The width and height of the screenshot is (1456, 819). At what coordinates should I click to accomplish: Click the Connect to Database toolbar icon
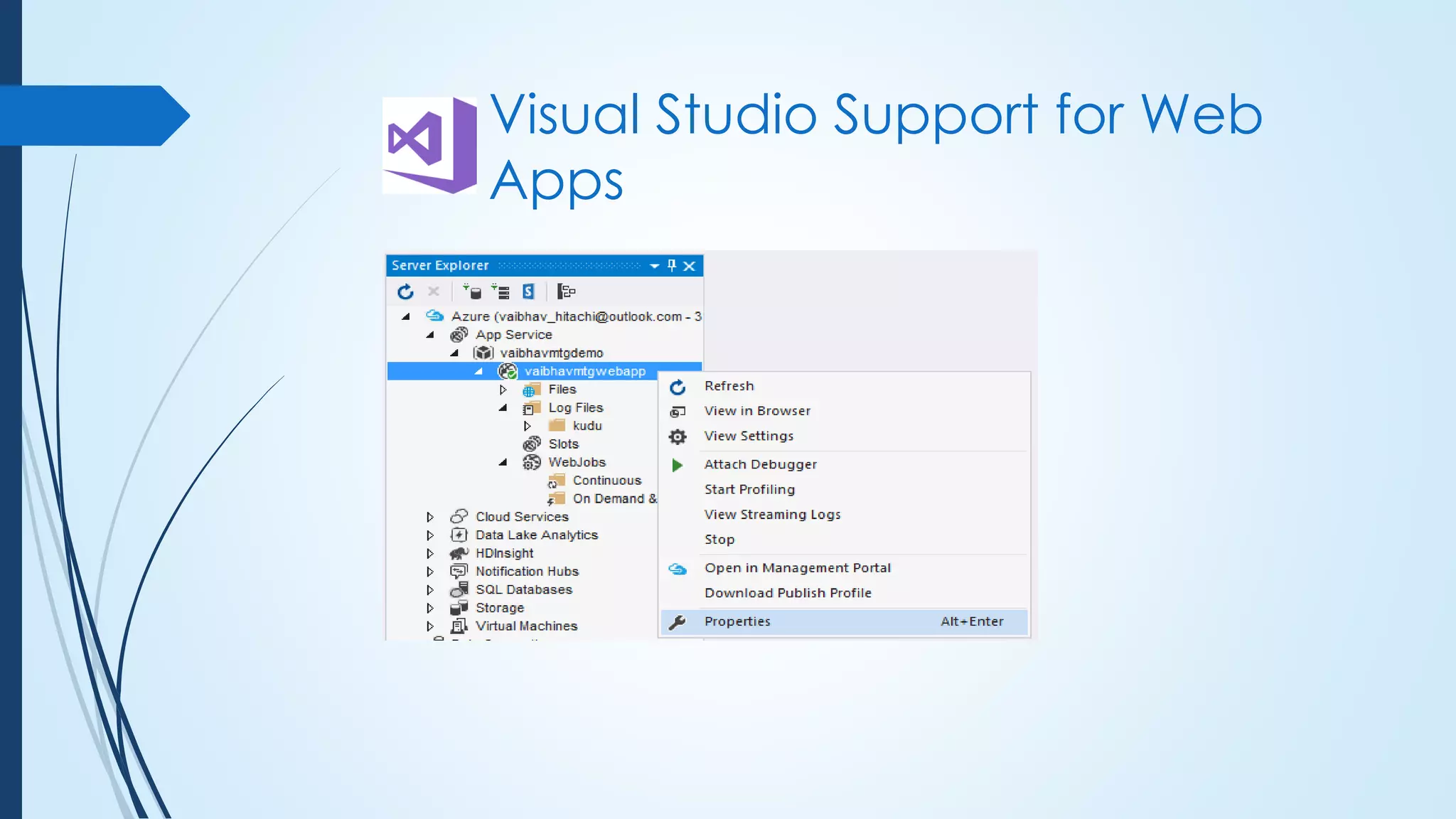pos(472,291)
